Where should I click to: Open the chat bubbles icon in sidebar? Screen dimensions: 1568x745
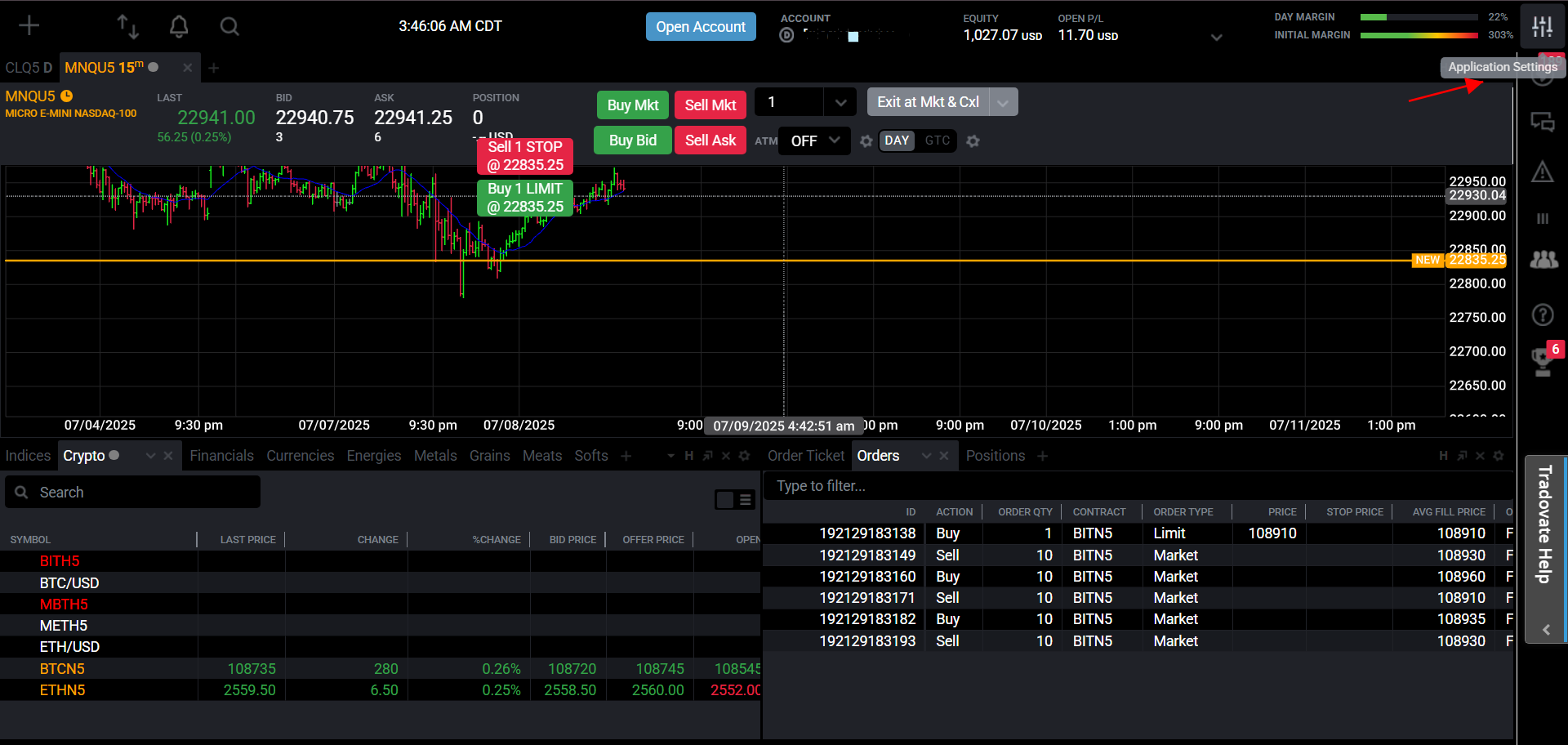click(1542, 122)
